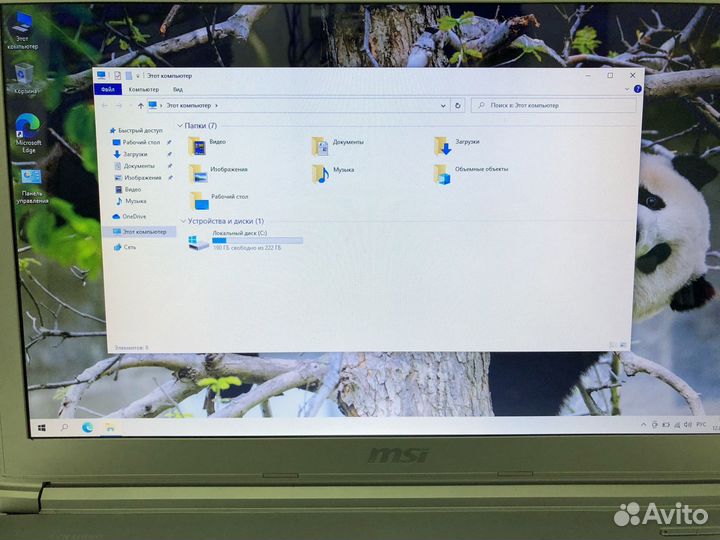Open the Музыка folder in Папки

pyautogui.click(x=333, y=174)
